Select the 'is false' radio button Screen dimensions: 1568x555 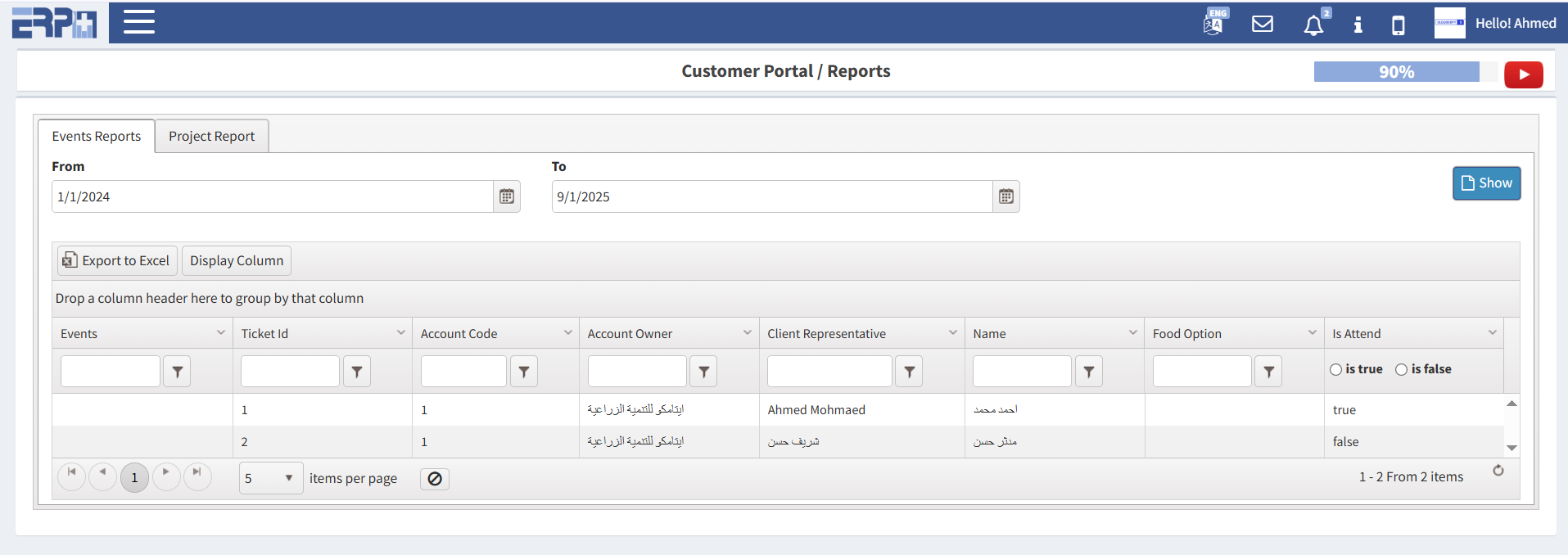pyautogui.click(x=1402, y=370)
